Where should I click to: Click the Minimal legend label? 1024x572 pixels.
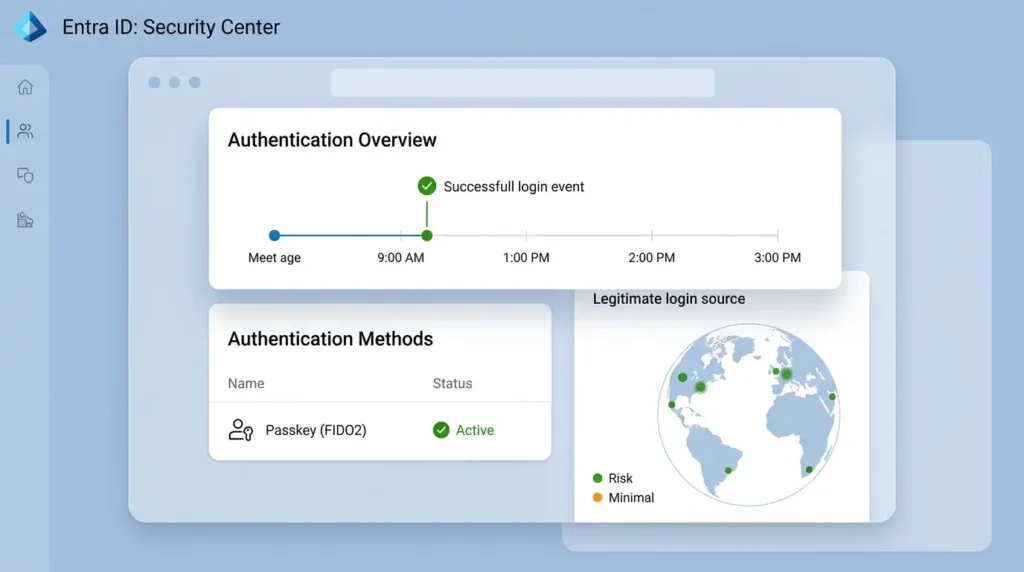(x=631, y=498)
